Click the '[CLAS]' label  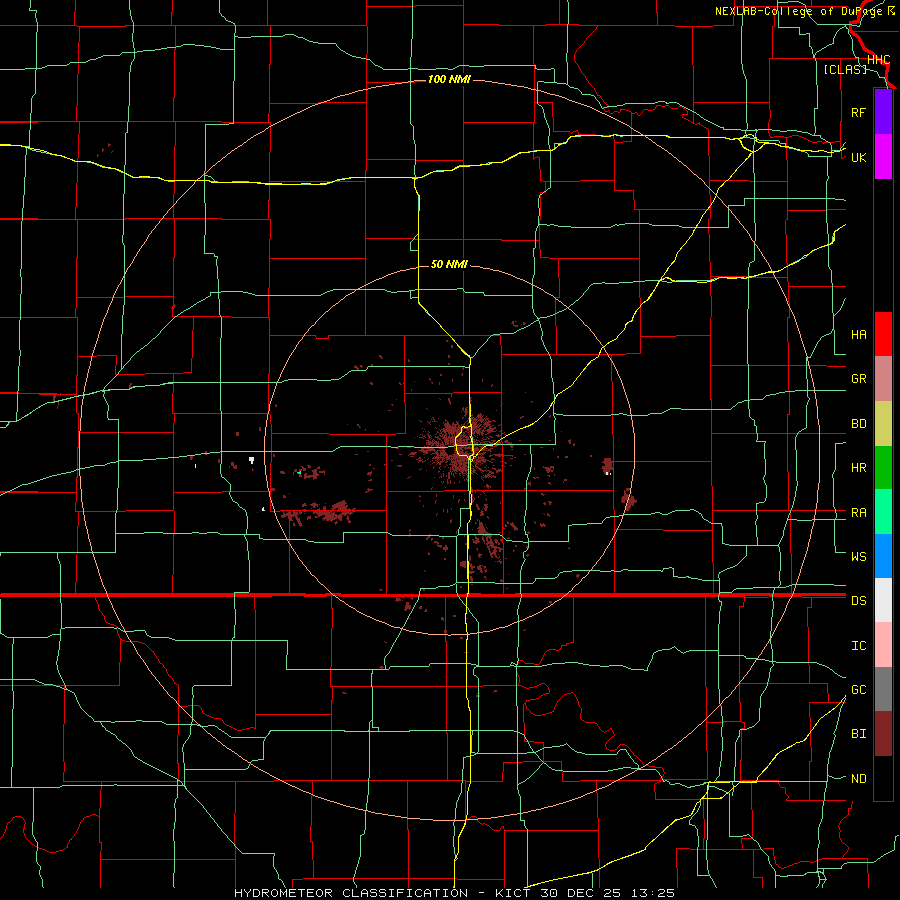pos(845,69)
